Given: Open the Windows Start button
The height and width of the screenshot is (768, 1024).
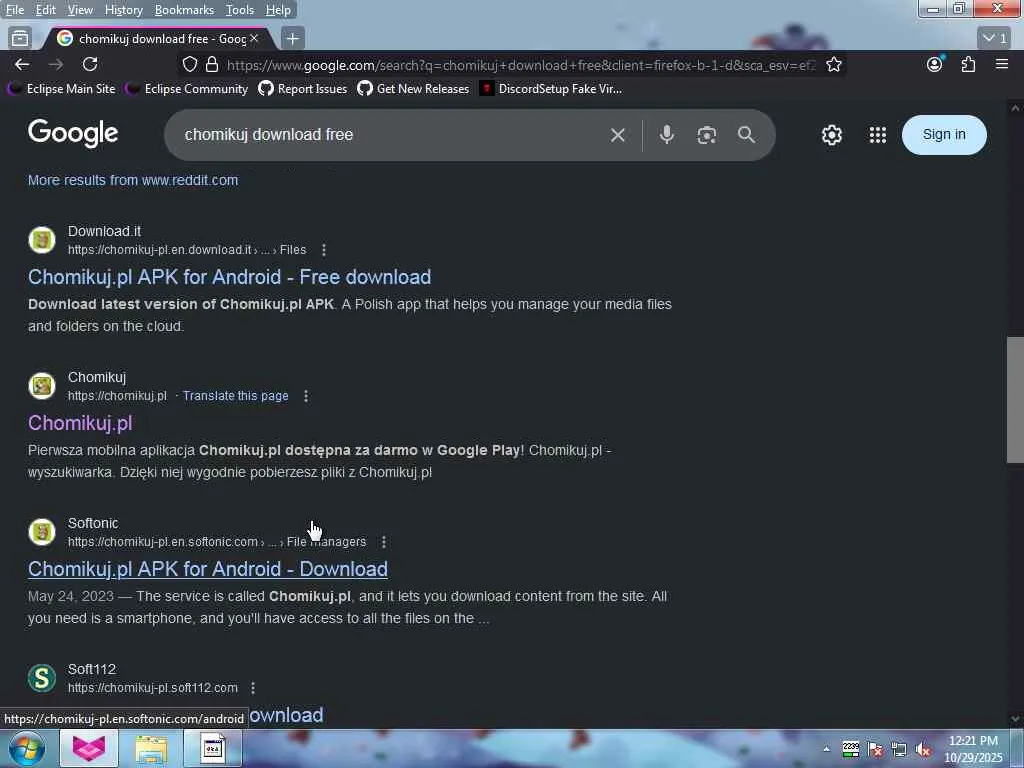Looking at the screenshot, I should [27, 748].
